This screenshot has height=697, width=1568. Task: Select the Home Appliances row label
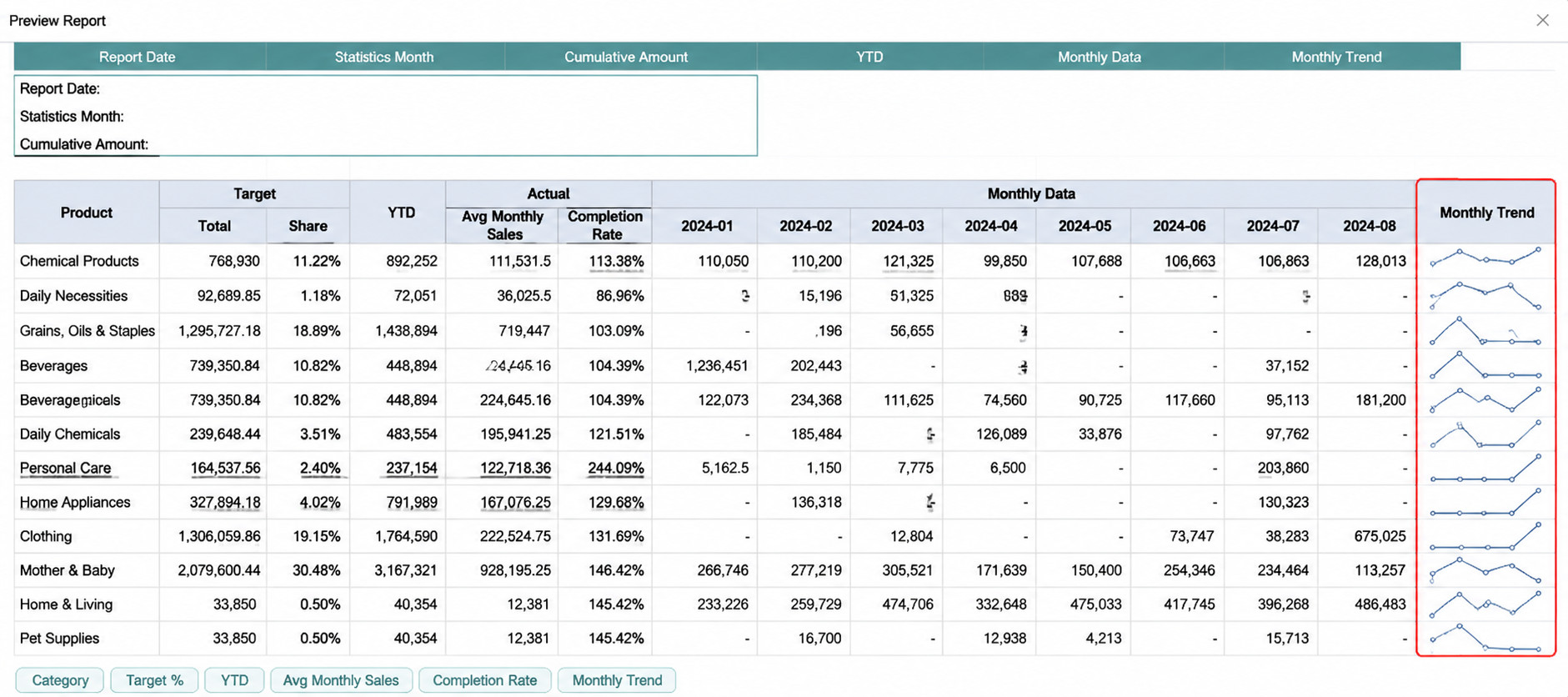pyautogui.click(x=75, y=502)
